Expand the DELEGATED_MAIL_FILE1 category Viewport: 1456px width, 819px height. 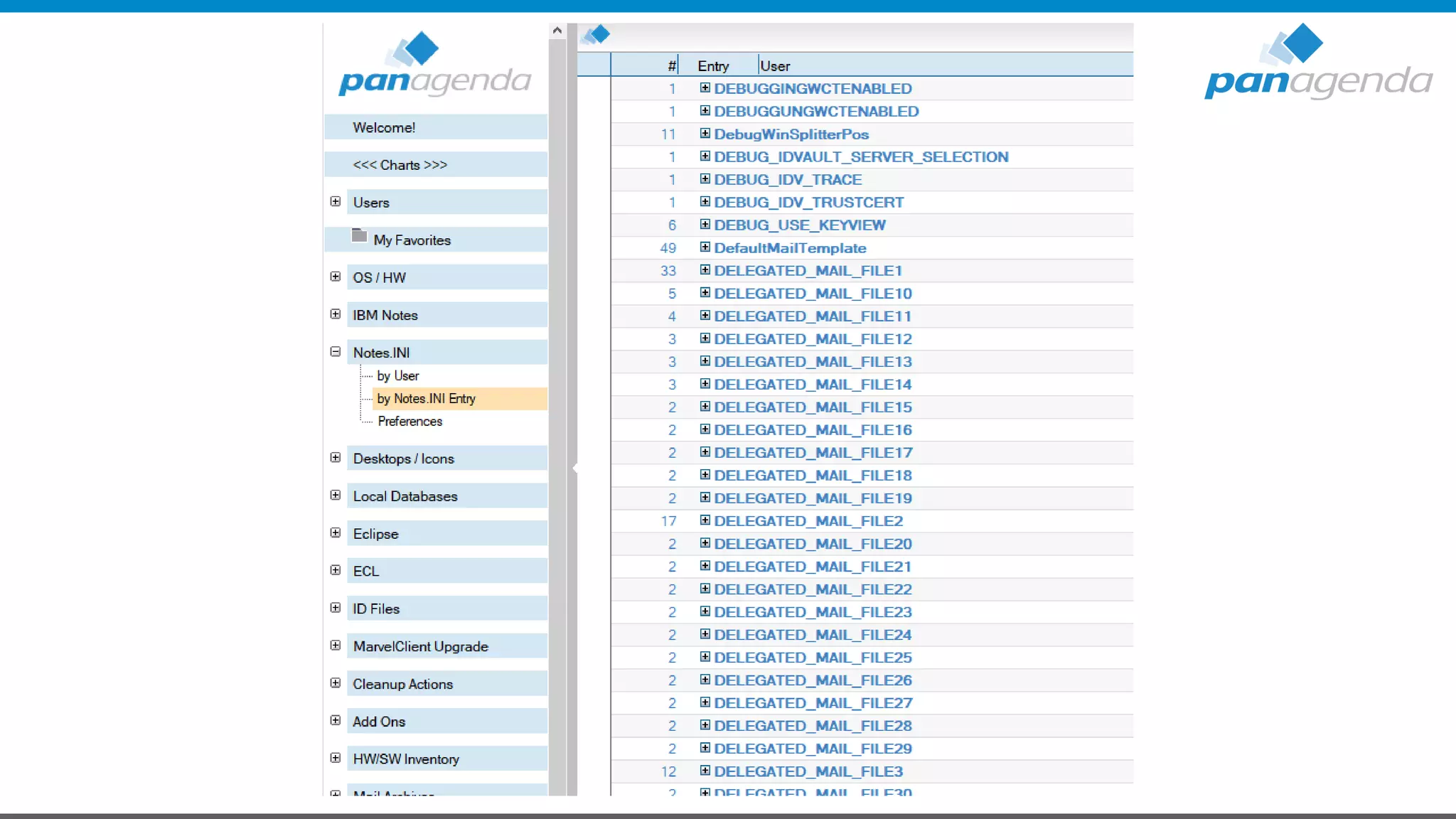[705, 270]
